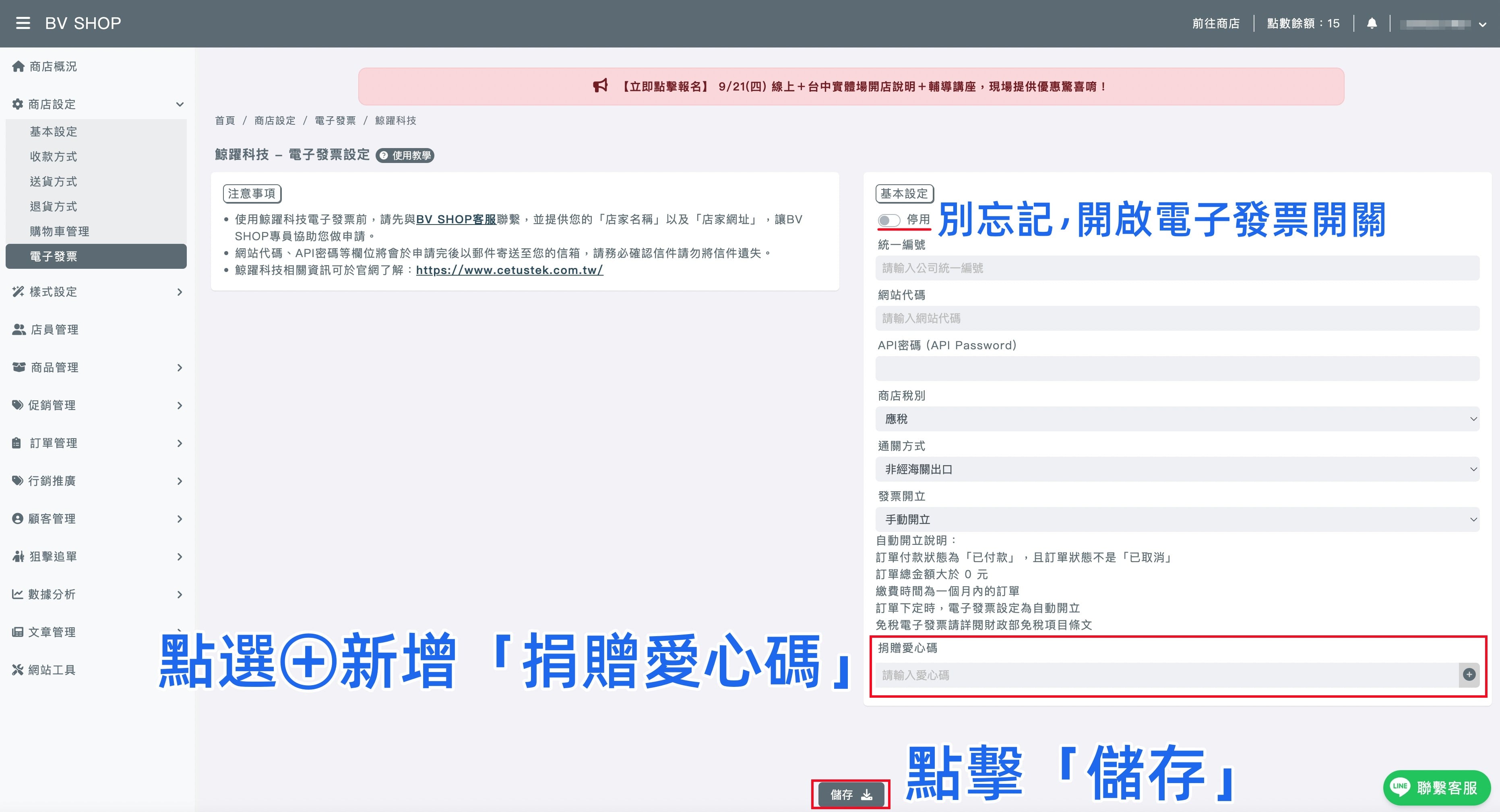Toggle the 停用 e-invoice switch on

tap(888, 220)
